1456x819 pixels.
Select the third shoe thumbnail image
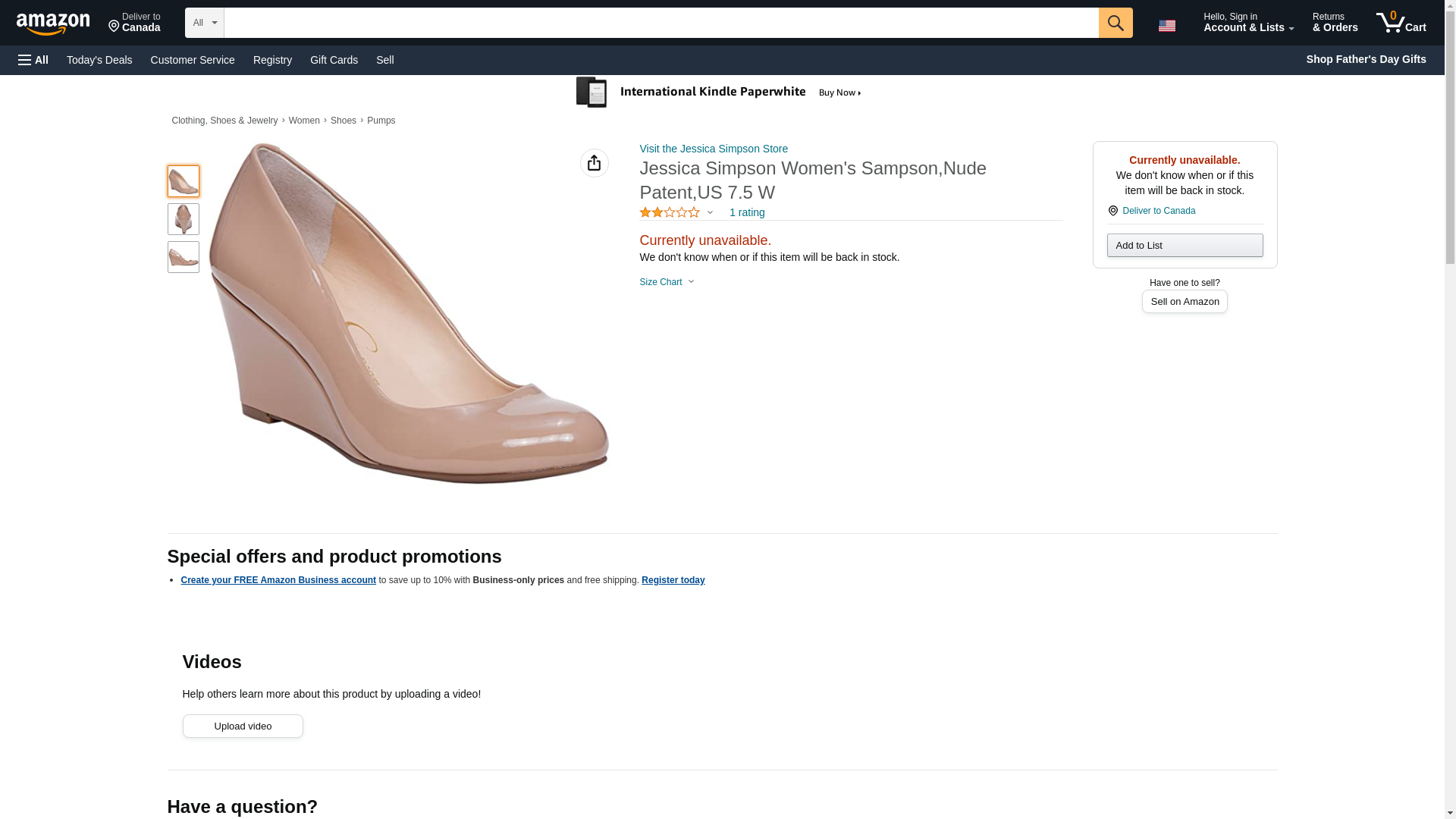pos(184,257)
